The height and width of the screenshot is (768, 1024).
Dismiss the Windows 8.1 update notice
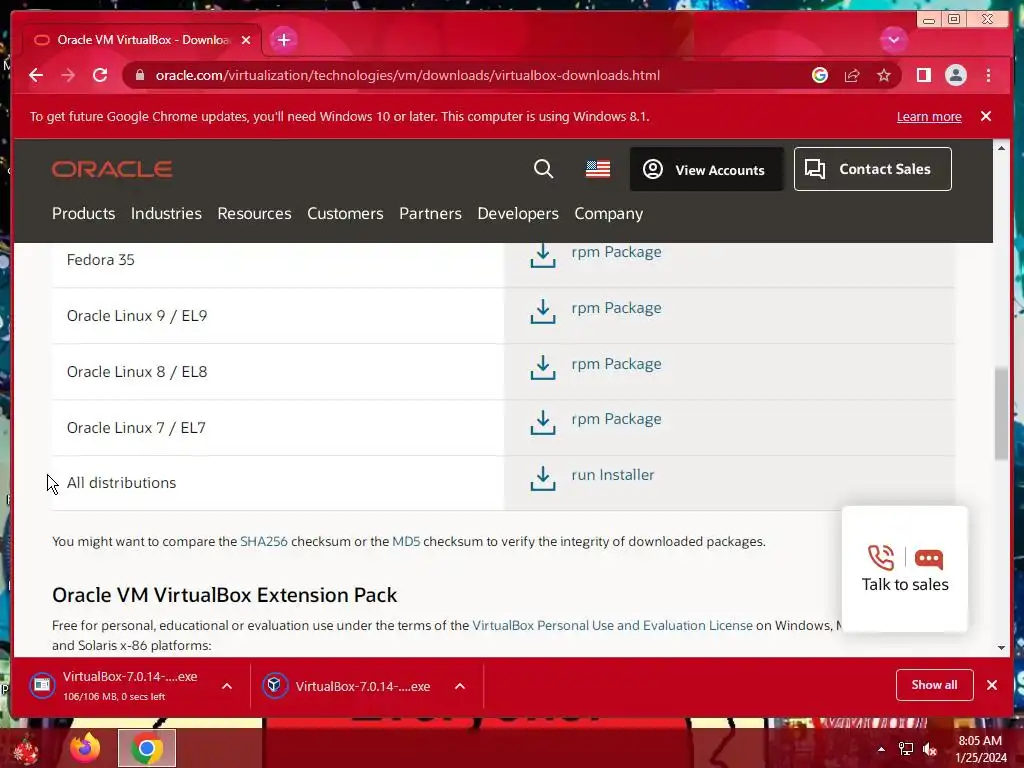tap(985, 116)
